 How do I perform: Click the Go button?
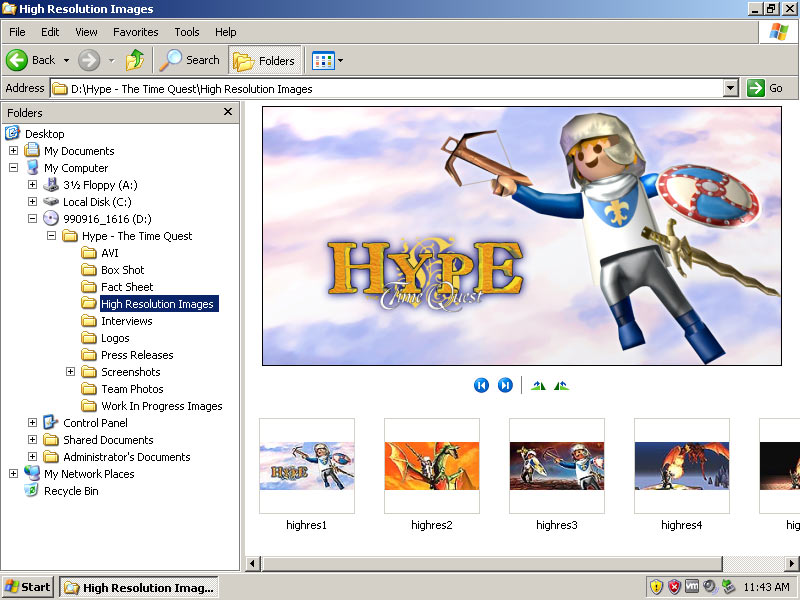click(765, 88)
